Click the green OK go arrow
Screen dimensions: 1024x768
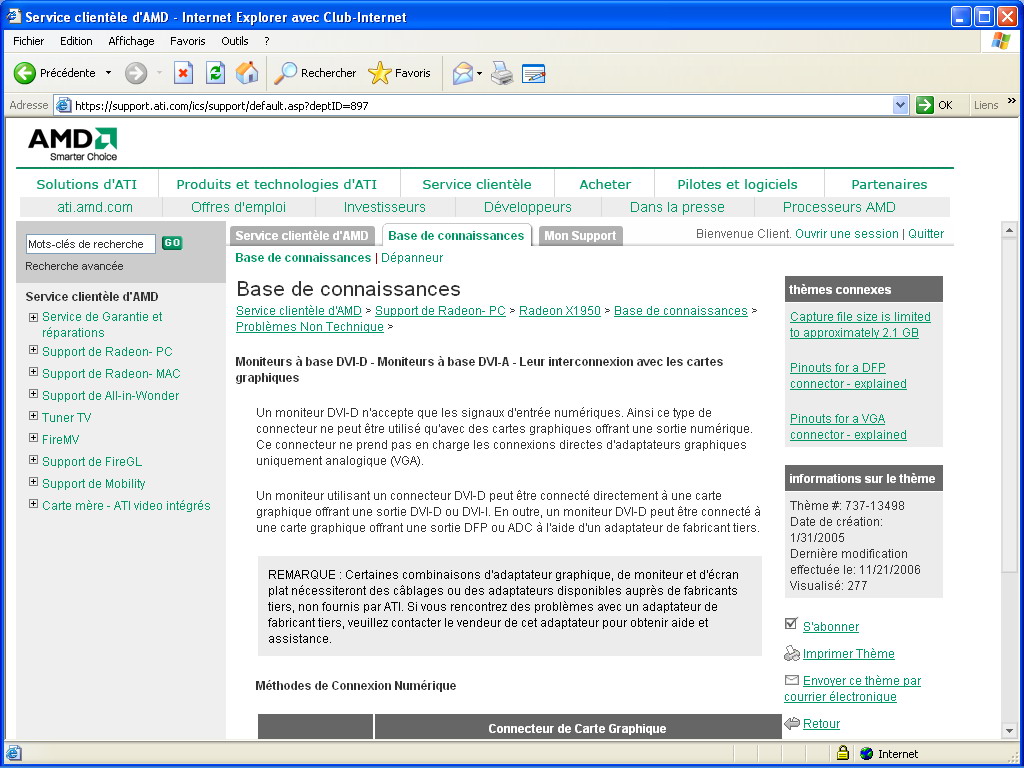pyautogui.click(x=925, y=104)
